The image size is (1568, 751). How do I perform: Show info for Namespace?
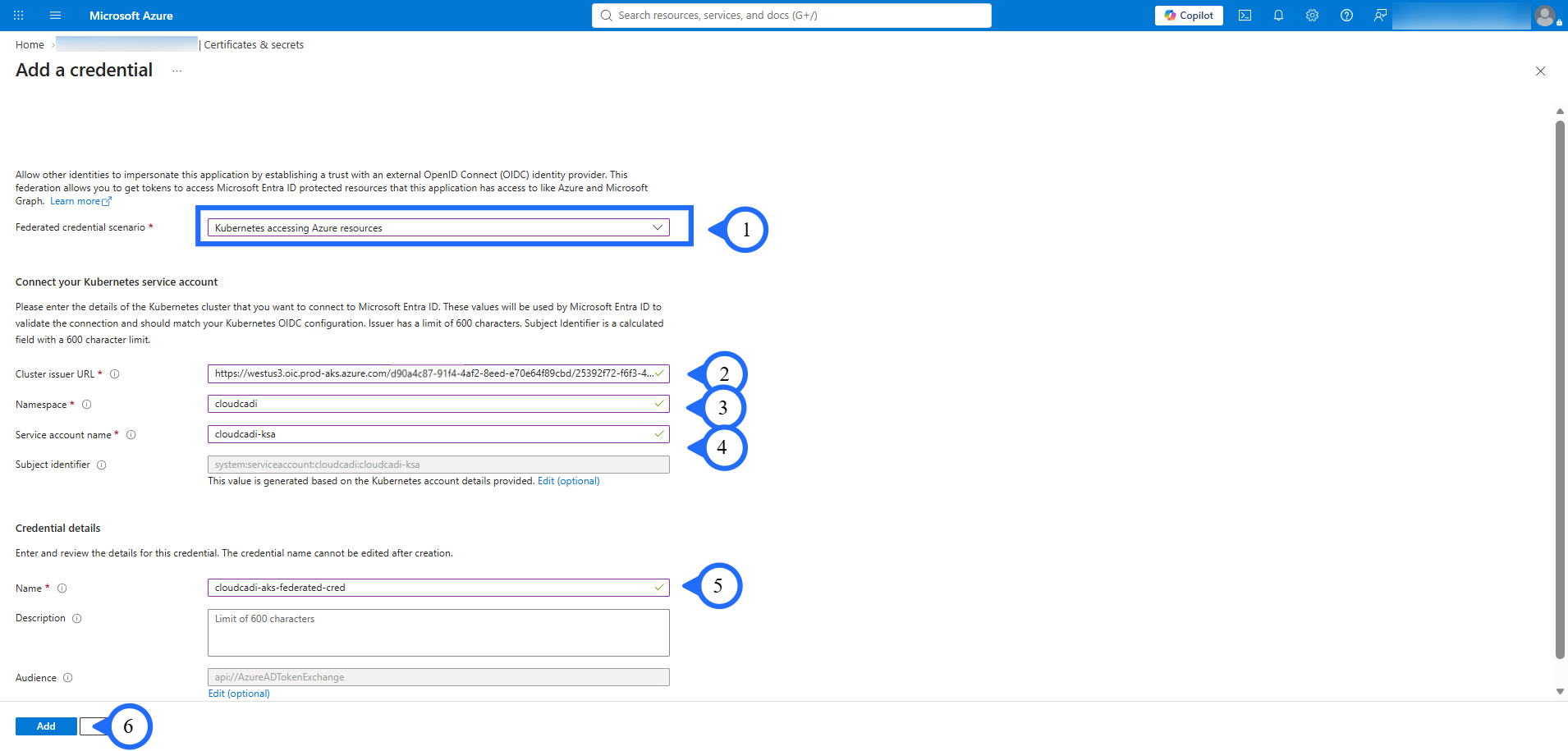tap(87, 405)
